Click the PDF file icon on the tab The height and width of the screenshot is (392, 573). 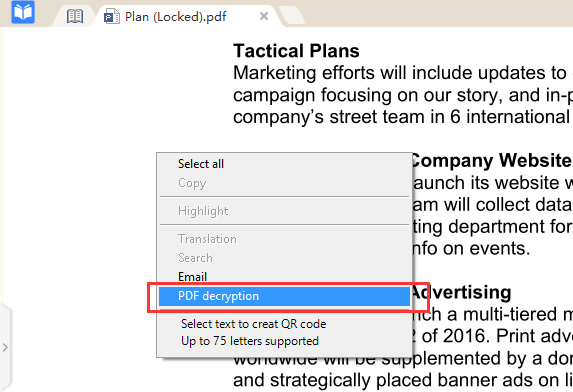[x=111, y=17]
